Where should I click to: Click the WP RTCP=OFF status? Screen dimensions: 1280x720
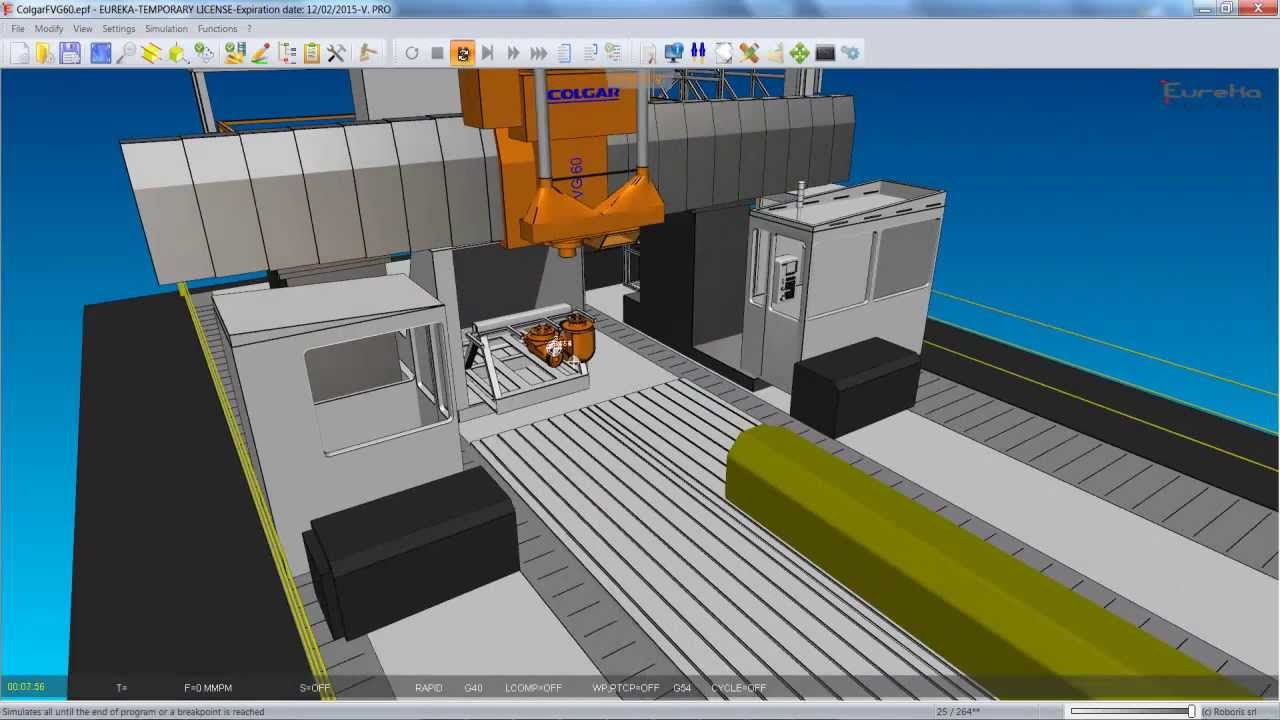tap(625, 688)
